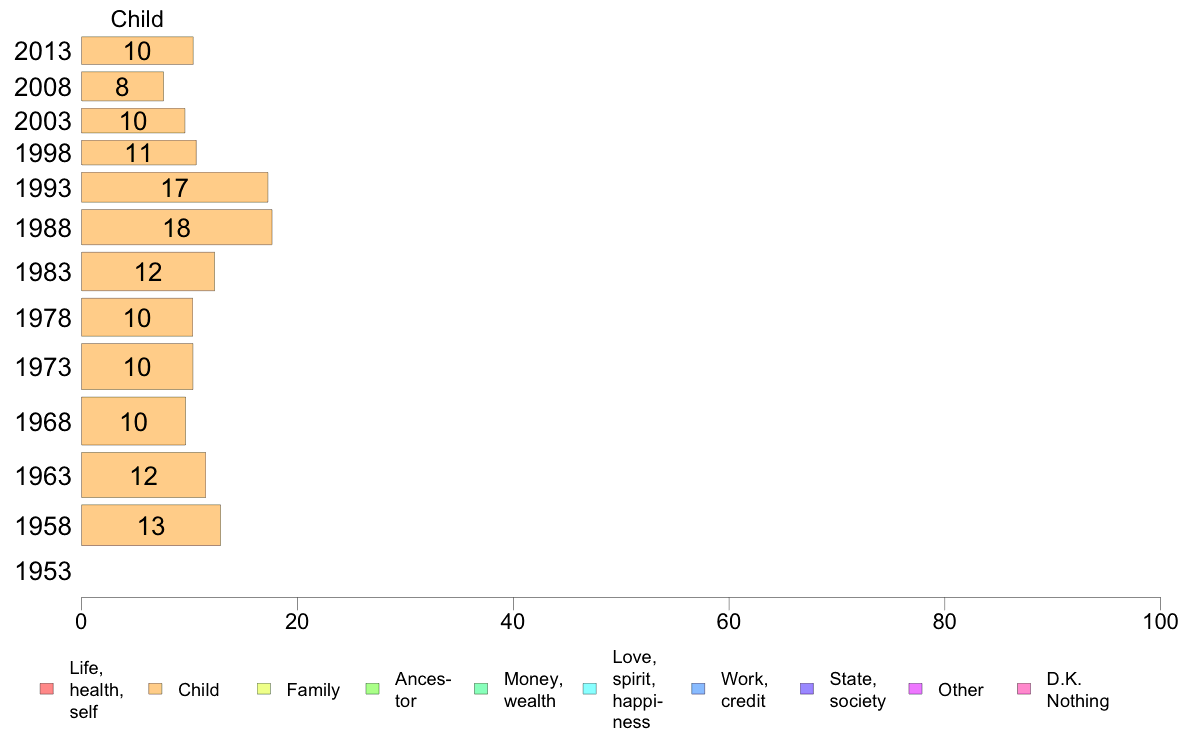Viewport: 1188px width, 736px height.
Task: Select the 1993 bar showing 17
Action: [x=174, y=187]
